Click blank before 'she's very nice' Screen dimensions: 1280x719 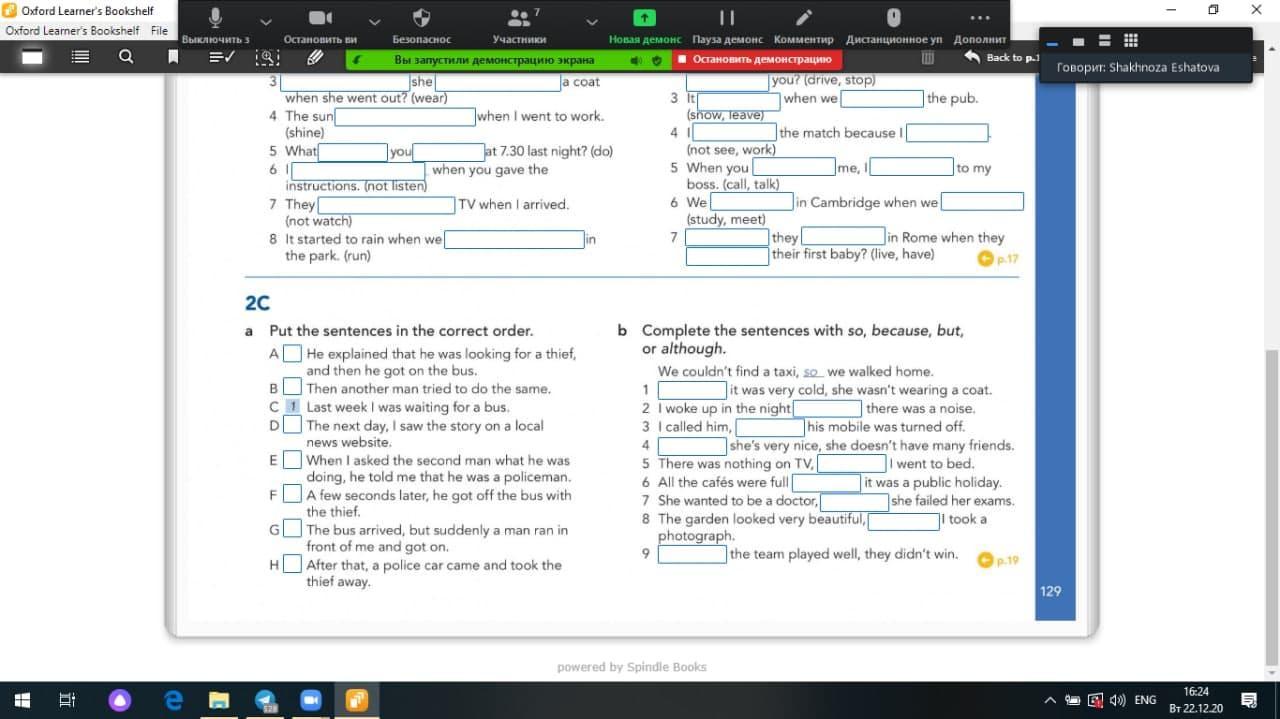tap(692, 446)
